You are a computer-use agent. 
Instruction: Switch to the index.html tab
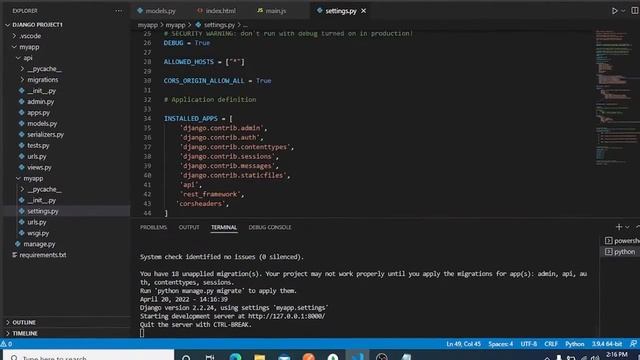coord(217,11)
